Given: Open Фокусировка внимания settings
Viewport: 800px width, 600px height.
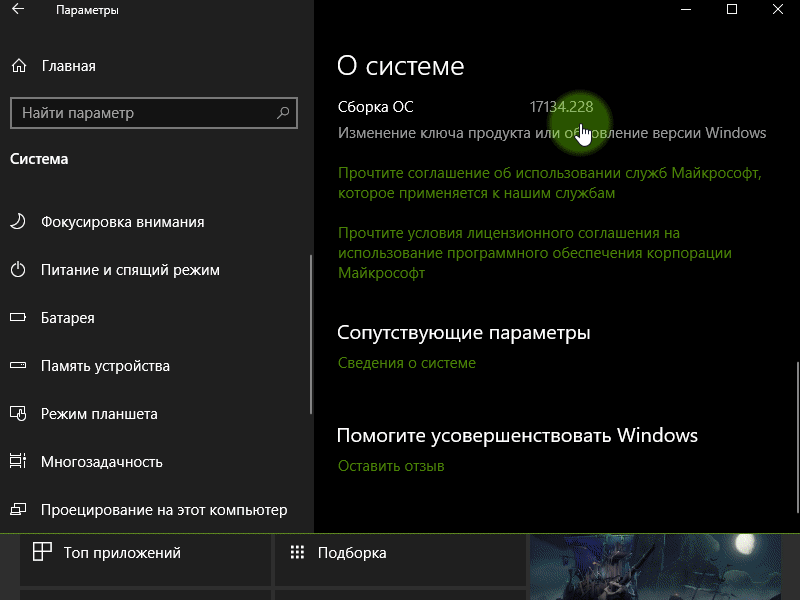Looking at the screenshot, I should [122, 222].
